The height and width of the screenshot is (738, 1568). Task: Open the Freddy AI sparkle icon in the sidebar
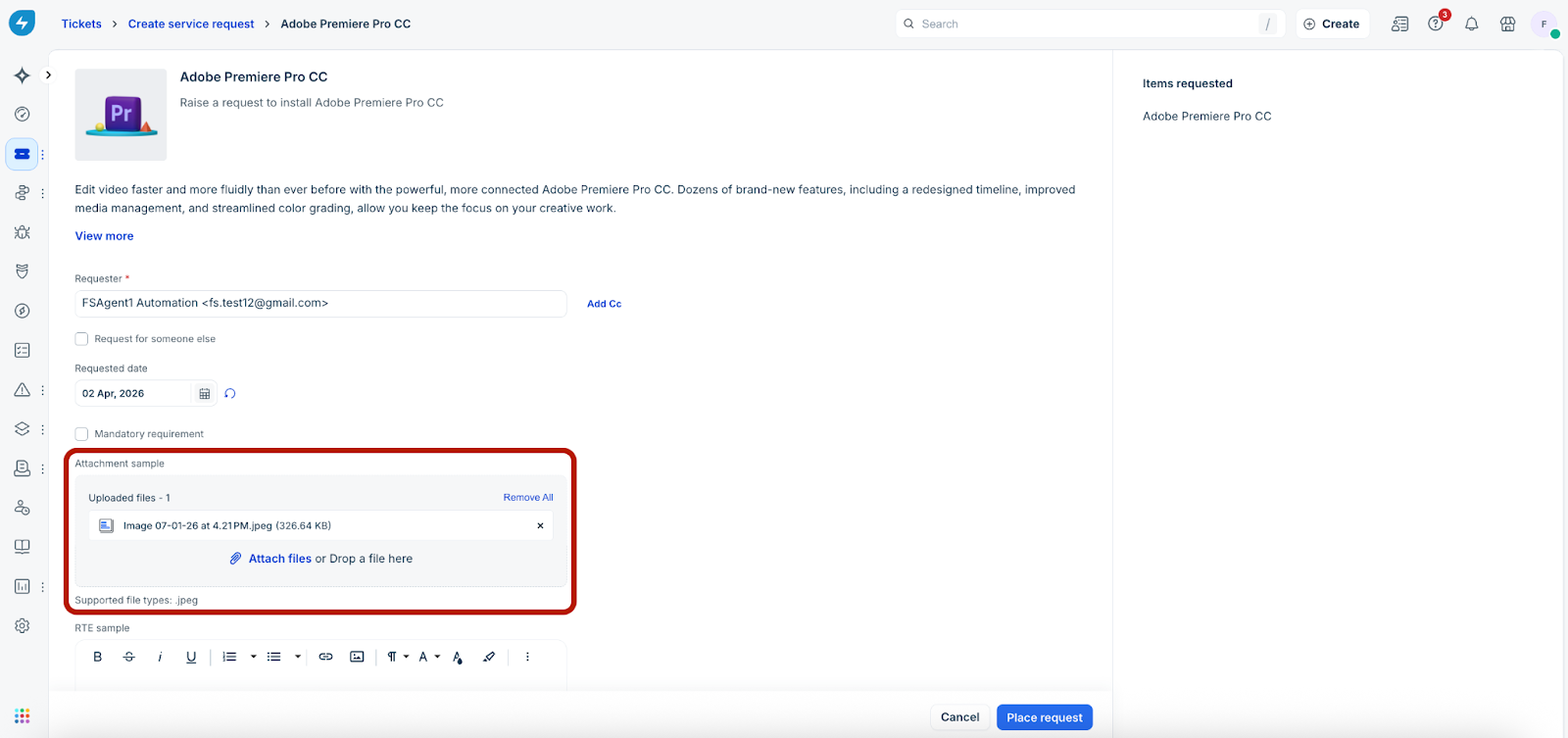tap(22, 75)
